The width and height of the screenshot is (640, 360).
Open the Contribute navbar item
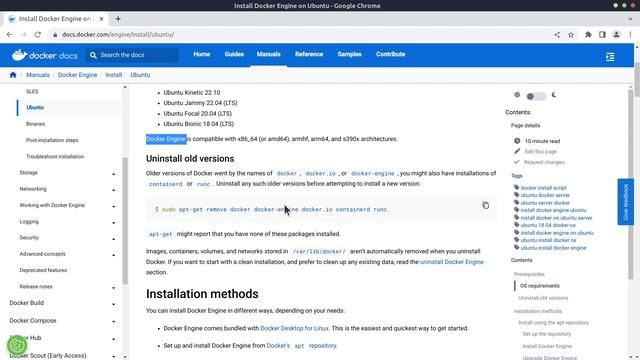pyautogui.click(x=391, y=54)
